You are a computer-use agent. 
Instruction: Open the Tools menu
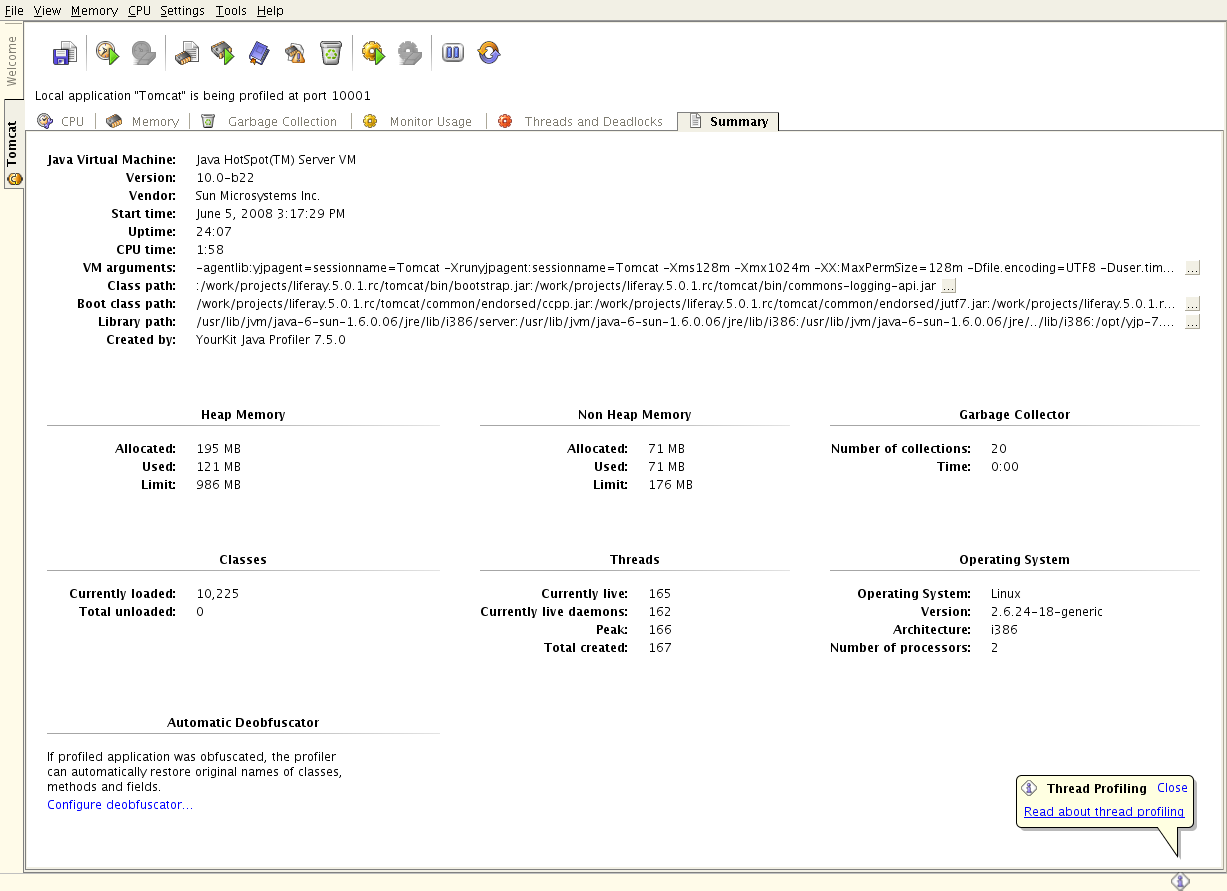[x=231, y=10]
